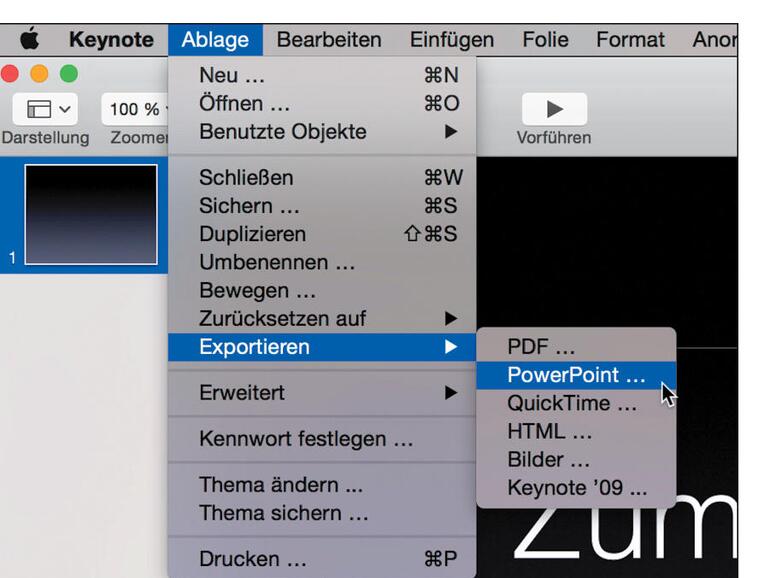Export as Bilder … images
This screenshot has height=578, width=770.
click(x=576, y=460)
